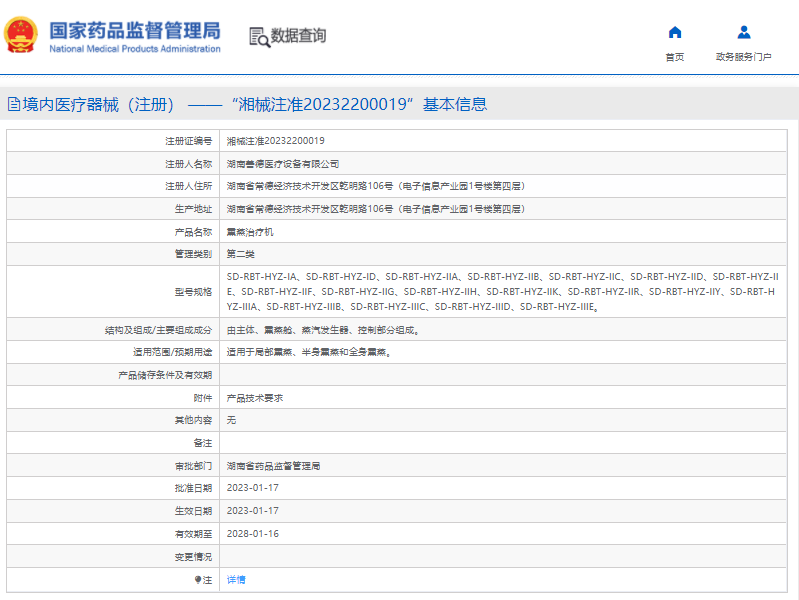Viewport: 799px width, 600px height.
Task: Click the 注册人名称 row label
Action: [x=189, y=164]
